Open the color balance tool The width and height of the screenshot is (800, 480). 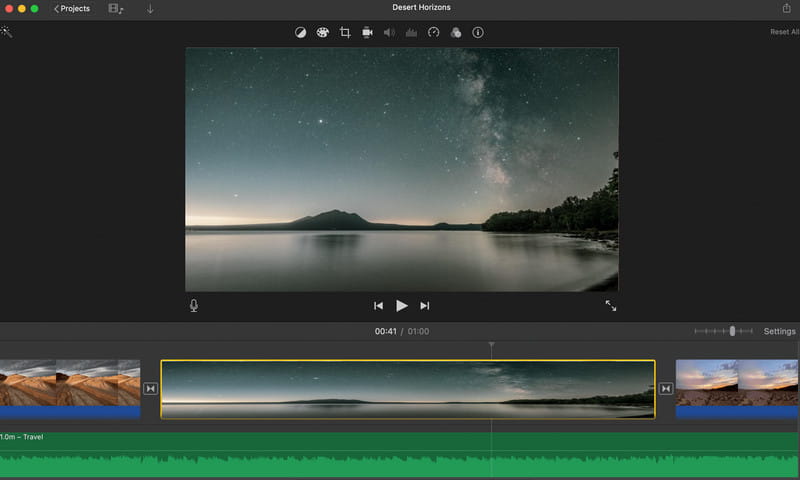301,33
